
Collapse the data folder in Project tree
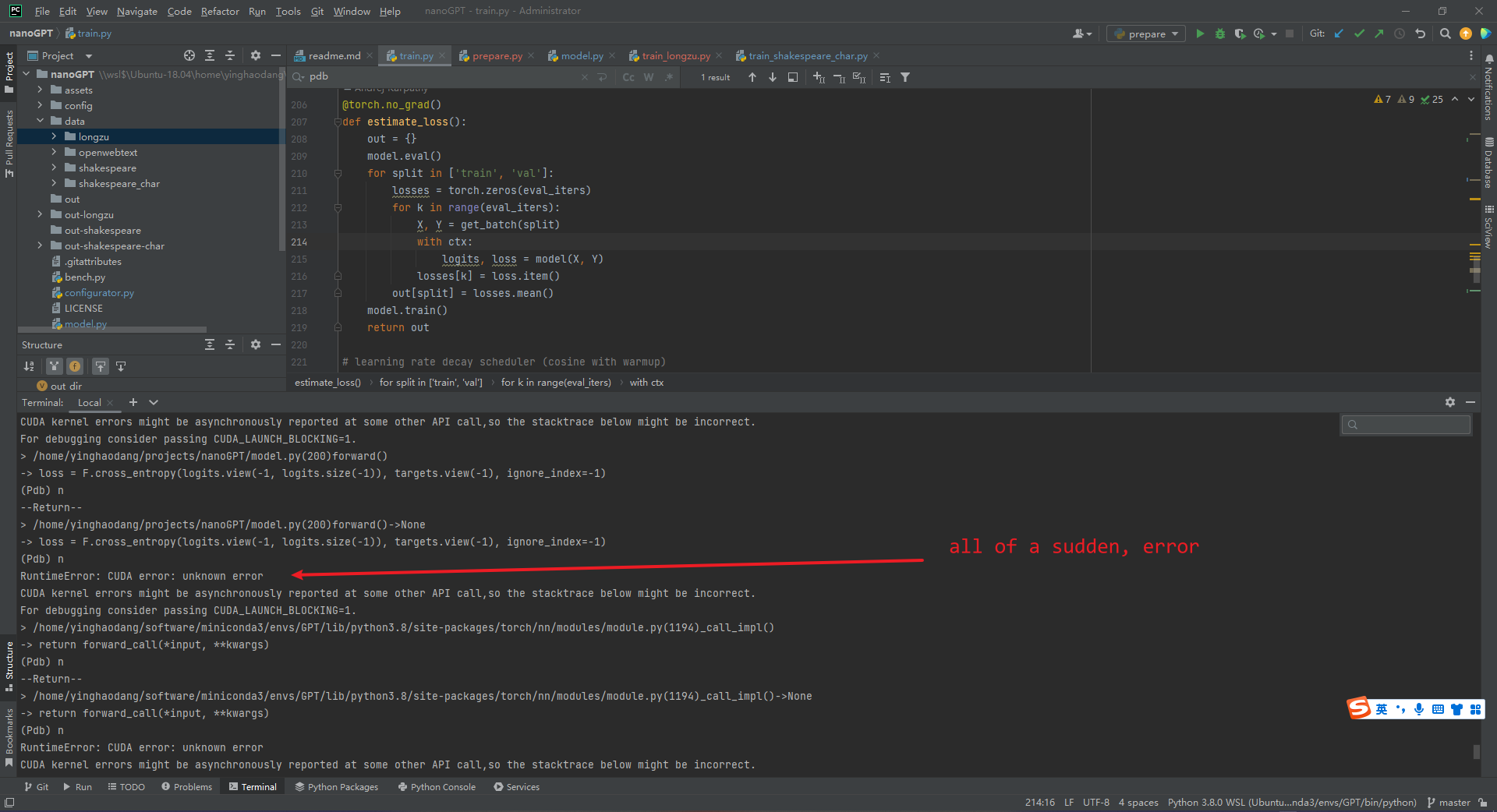41,121
